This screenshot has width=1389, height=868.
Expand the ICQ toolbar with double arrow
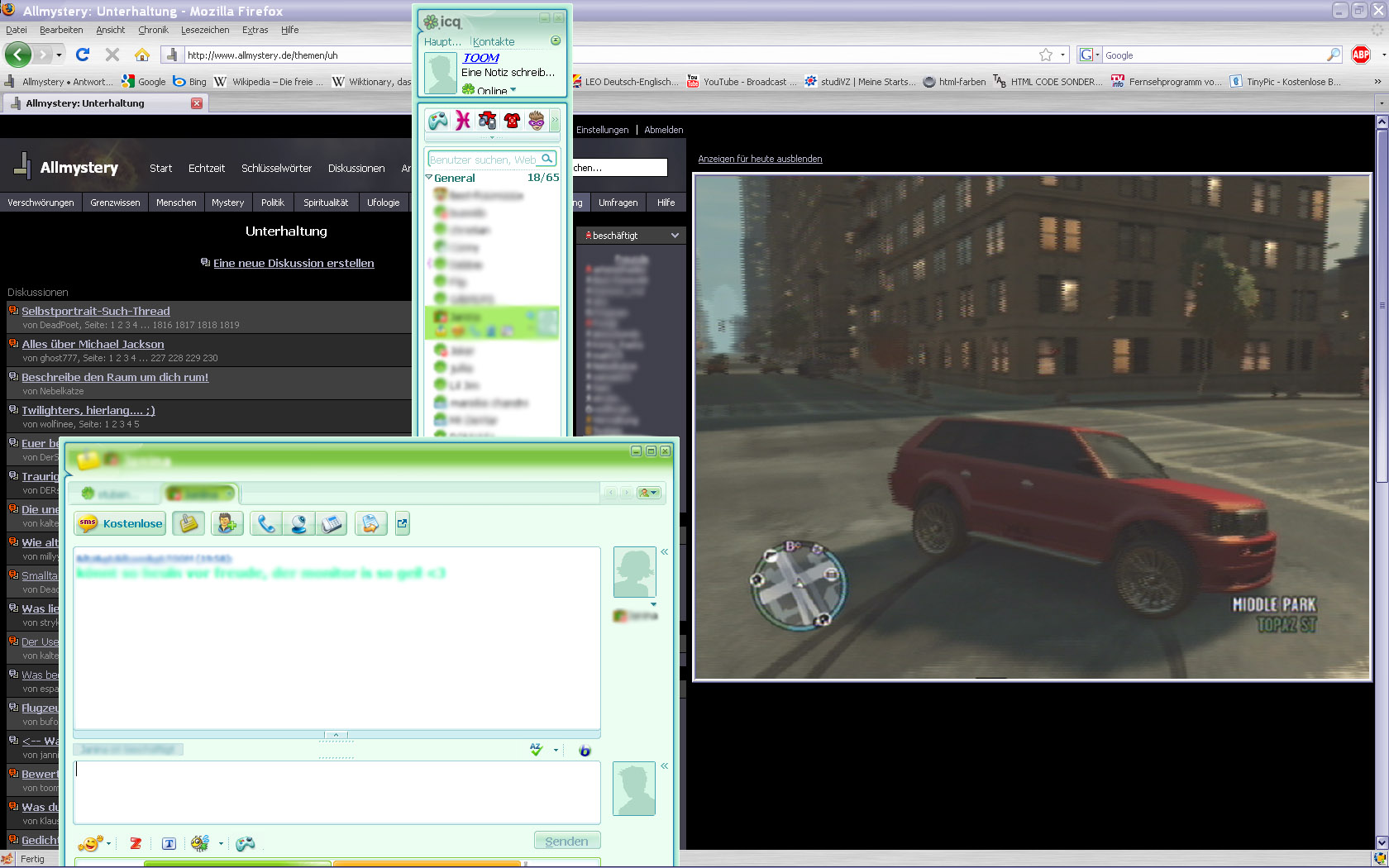555,121
